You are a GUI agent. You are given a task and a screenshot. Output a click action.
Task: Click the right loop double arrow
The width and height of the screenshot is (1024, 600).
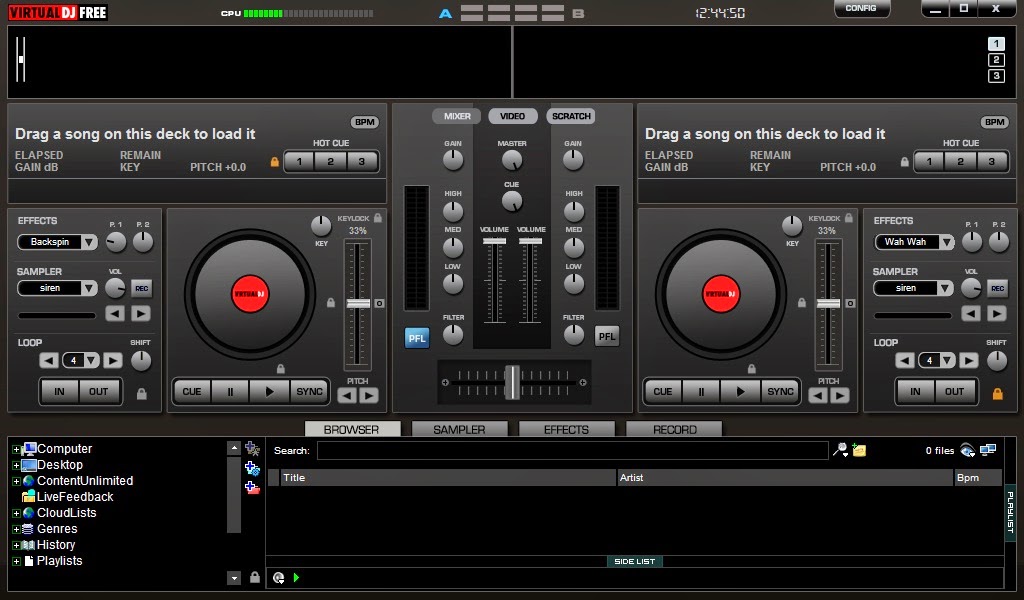tap(968, 360)
